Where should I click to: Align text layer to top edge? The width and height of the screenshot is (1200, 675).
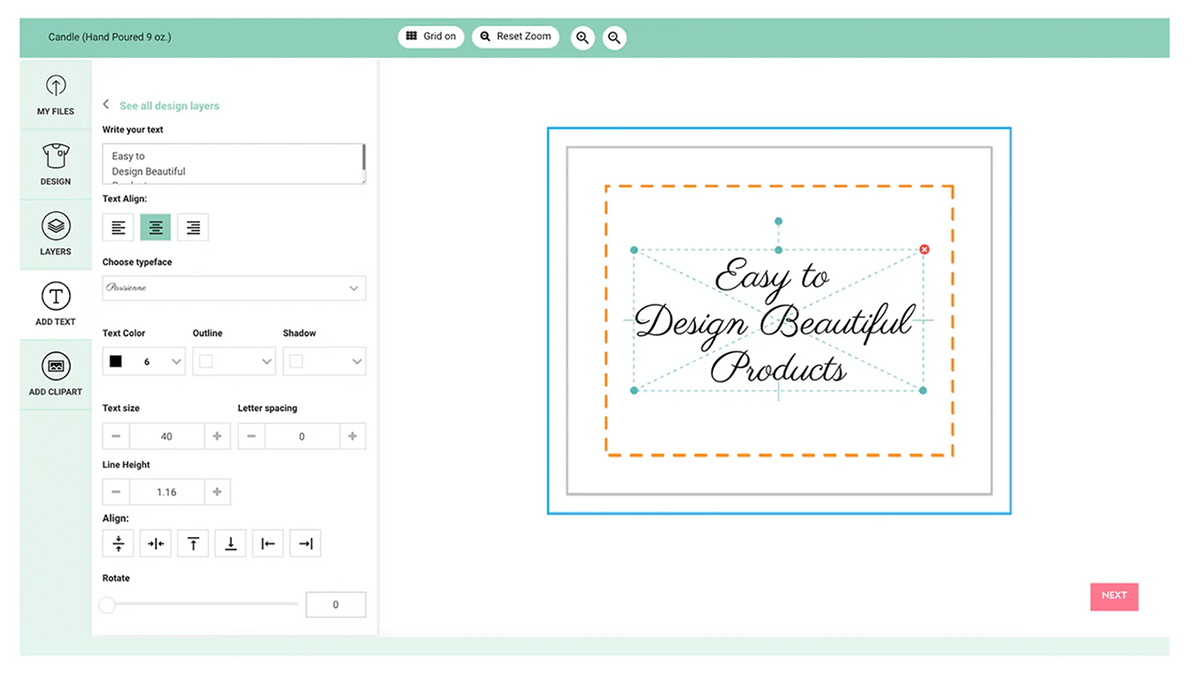(193, 543)
